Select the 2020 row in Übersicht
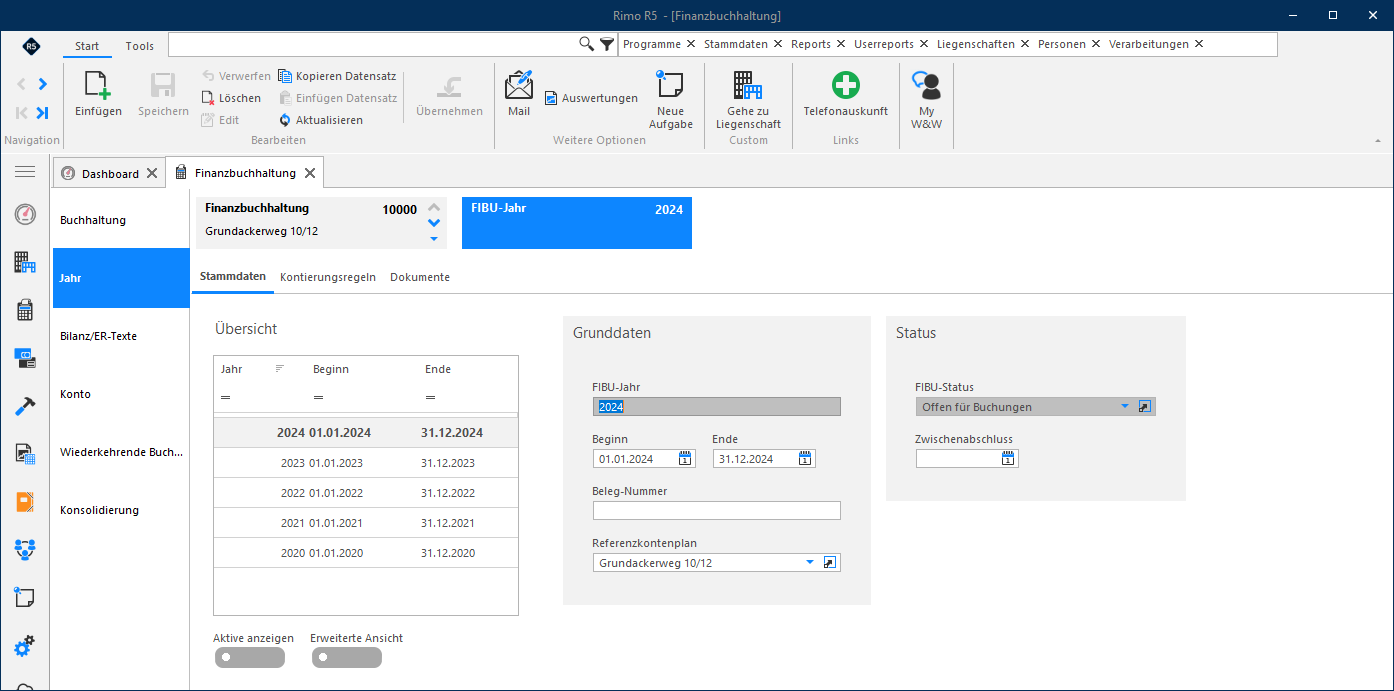Viewport: 1394px width, 691px height. 366,553
